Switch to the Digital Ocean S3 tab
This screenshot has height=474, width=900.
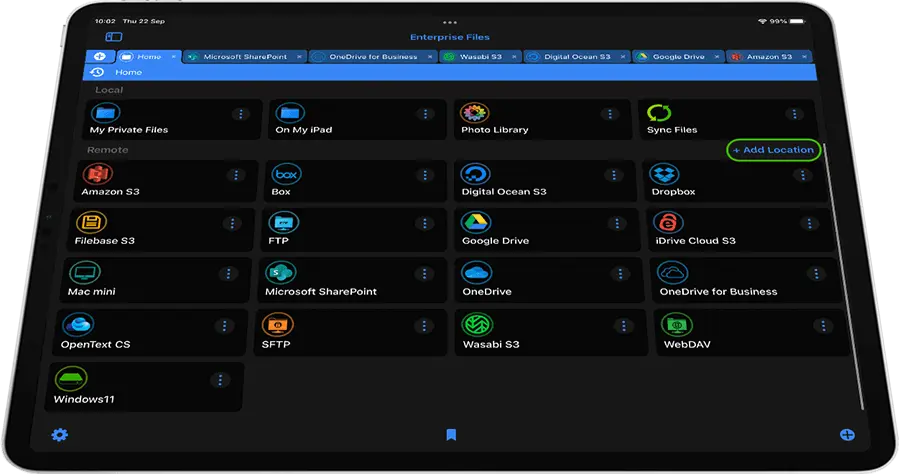[x=576, y=57]
